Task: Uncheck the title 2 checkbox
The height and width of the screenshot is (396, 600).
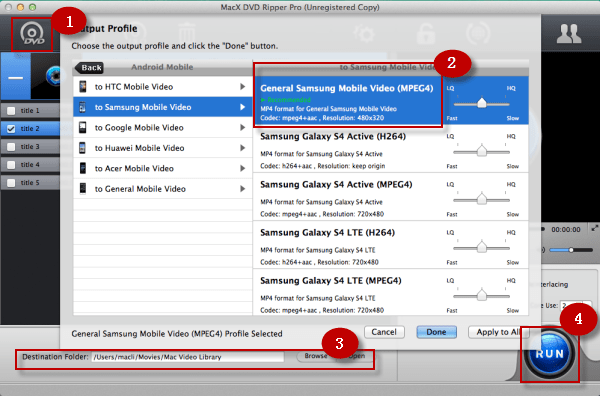Action: pyautogui.click(x=11, y=129)
